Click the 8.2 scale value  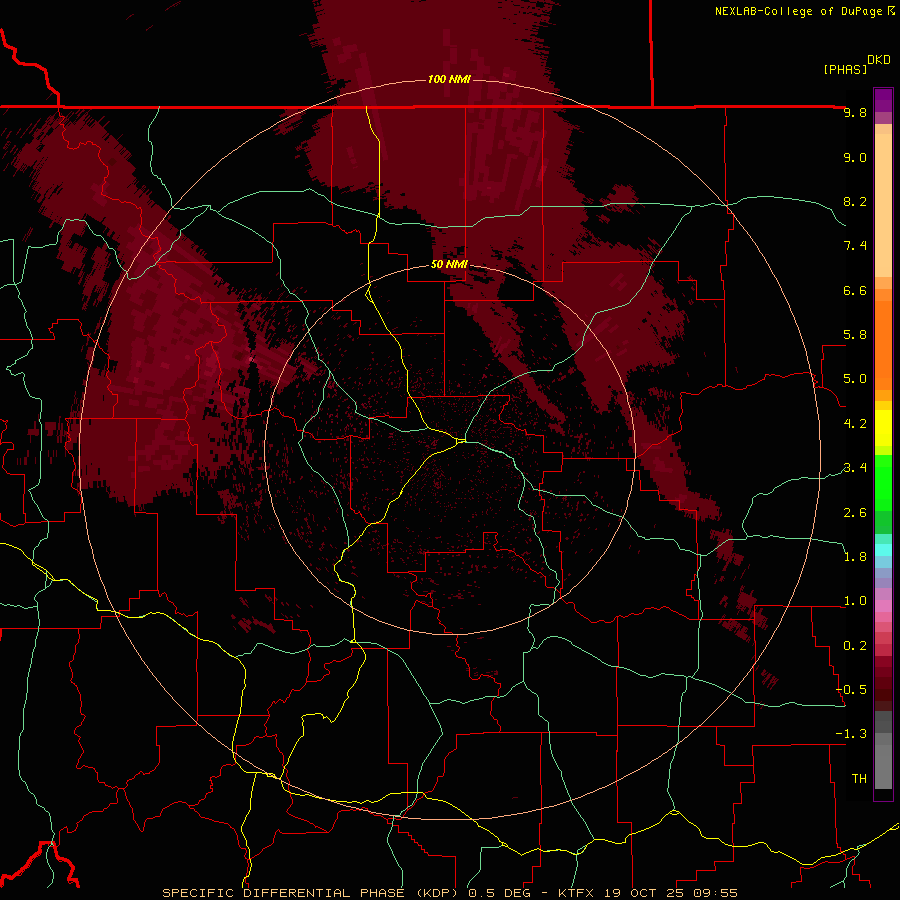(855, 201)
